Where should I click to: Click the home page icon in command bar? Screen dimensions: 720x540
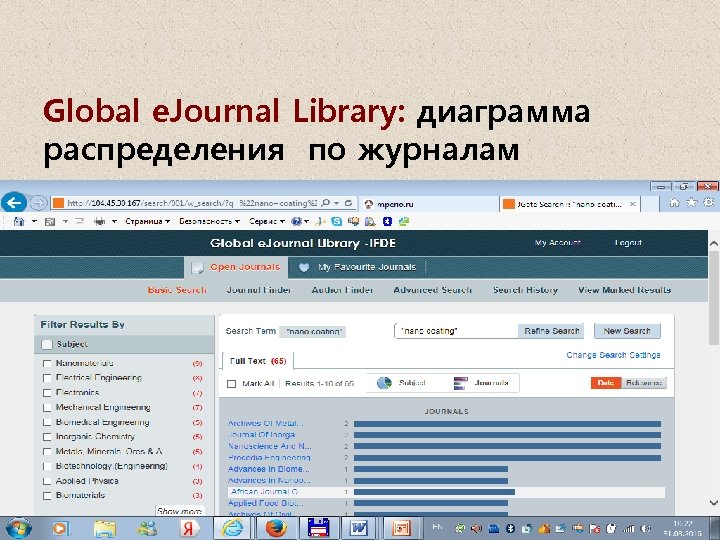(19, 221)
